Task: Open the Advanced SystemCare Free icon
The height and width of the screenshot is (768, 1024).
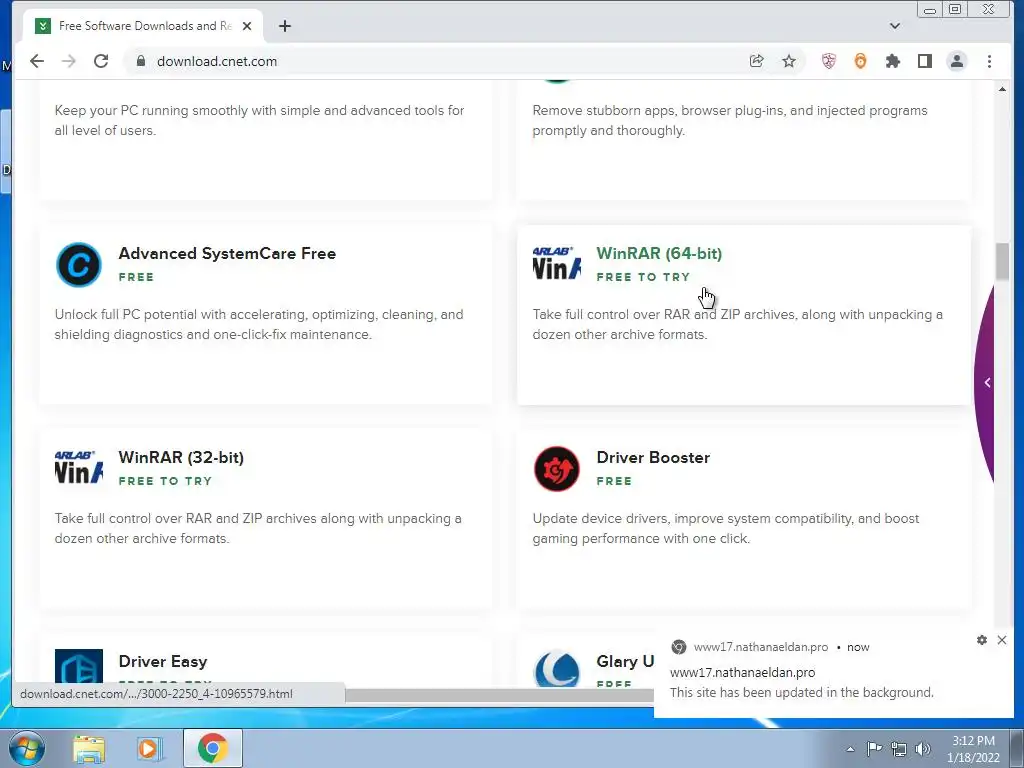Action: point(78,264)
